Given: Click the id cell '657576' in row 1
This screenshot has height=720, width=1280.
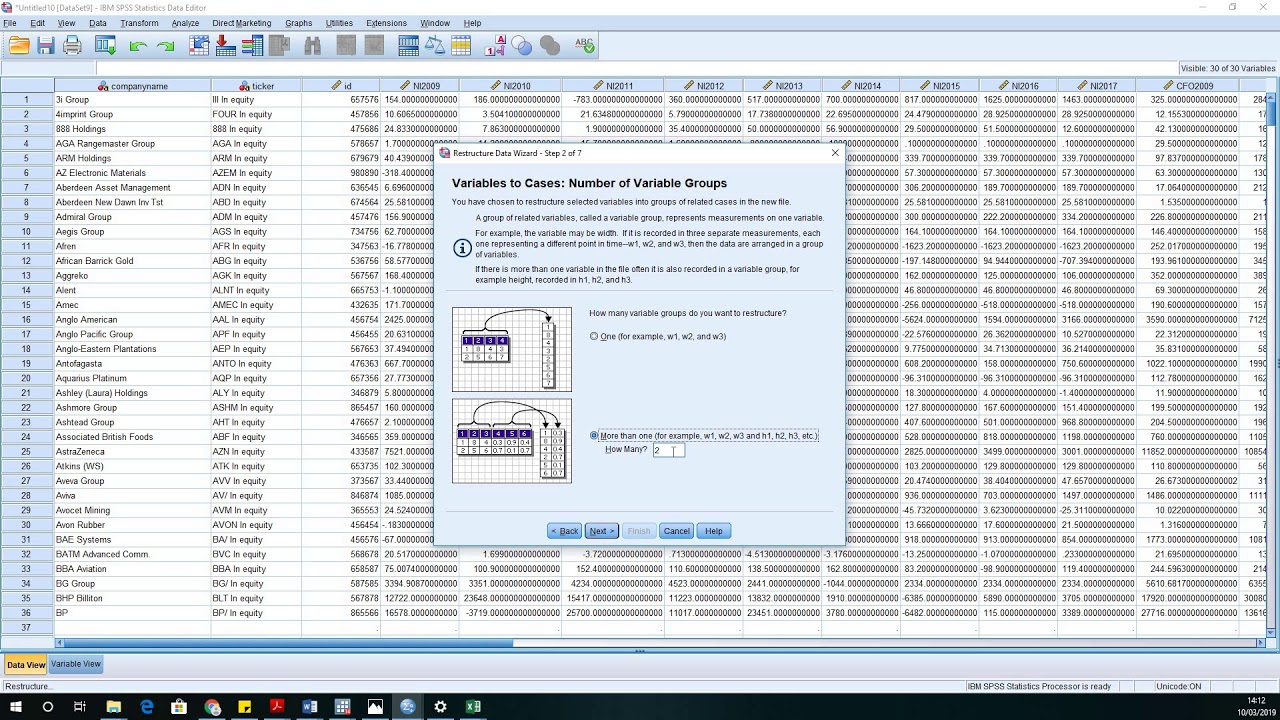Looking at the screenshot, I should pyautogui.click(x=341, y=100).
